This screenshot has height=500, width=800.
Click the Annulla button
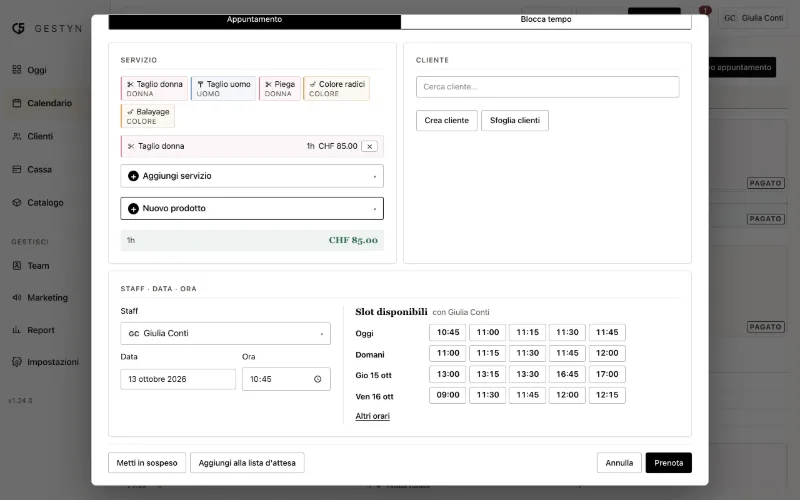pyautogui.click(x=619, y=463)
